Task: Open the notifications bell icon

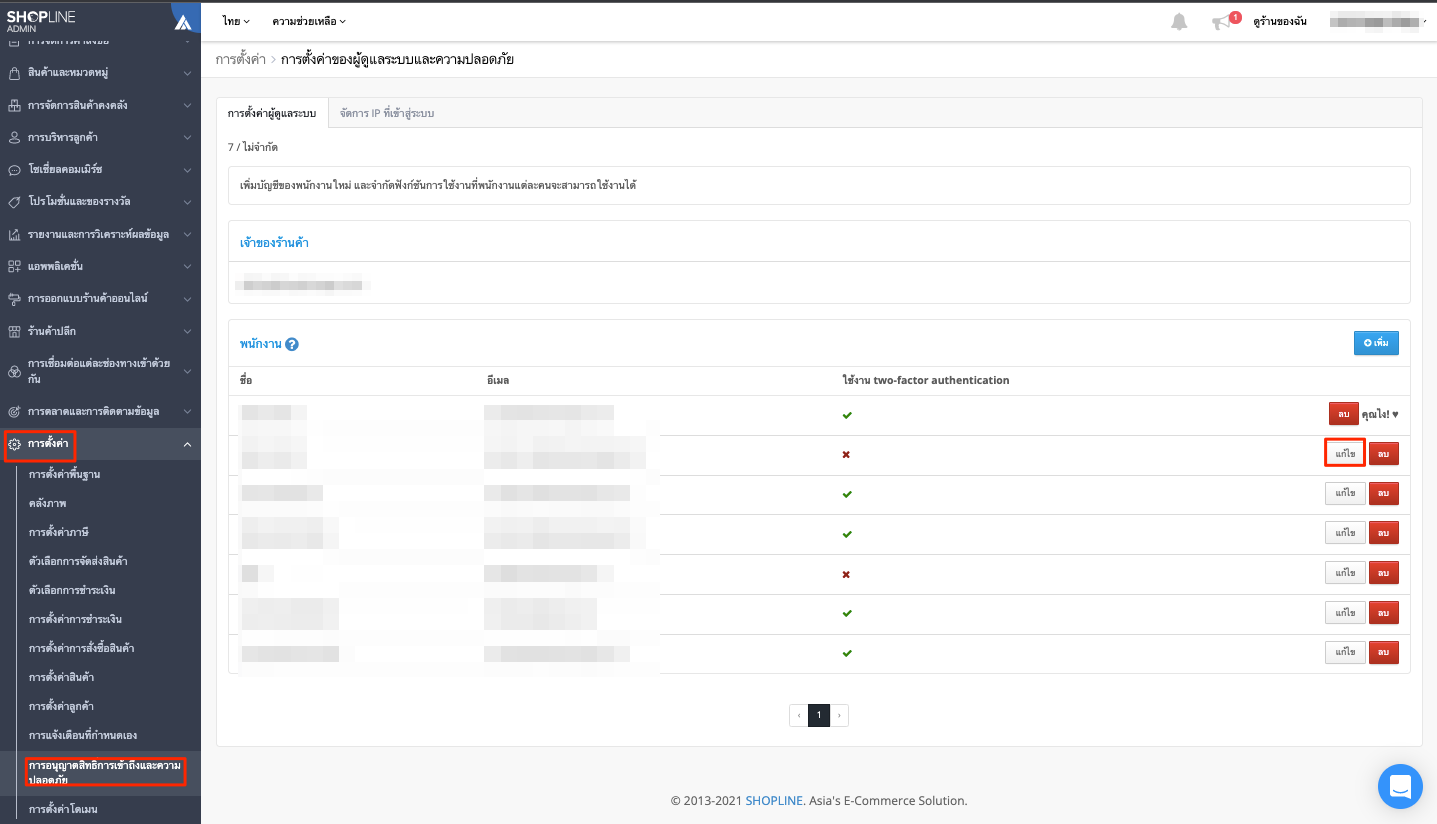Action: tap(1179, 21)
